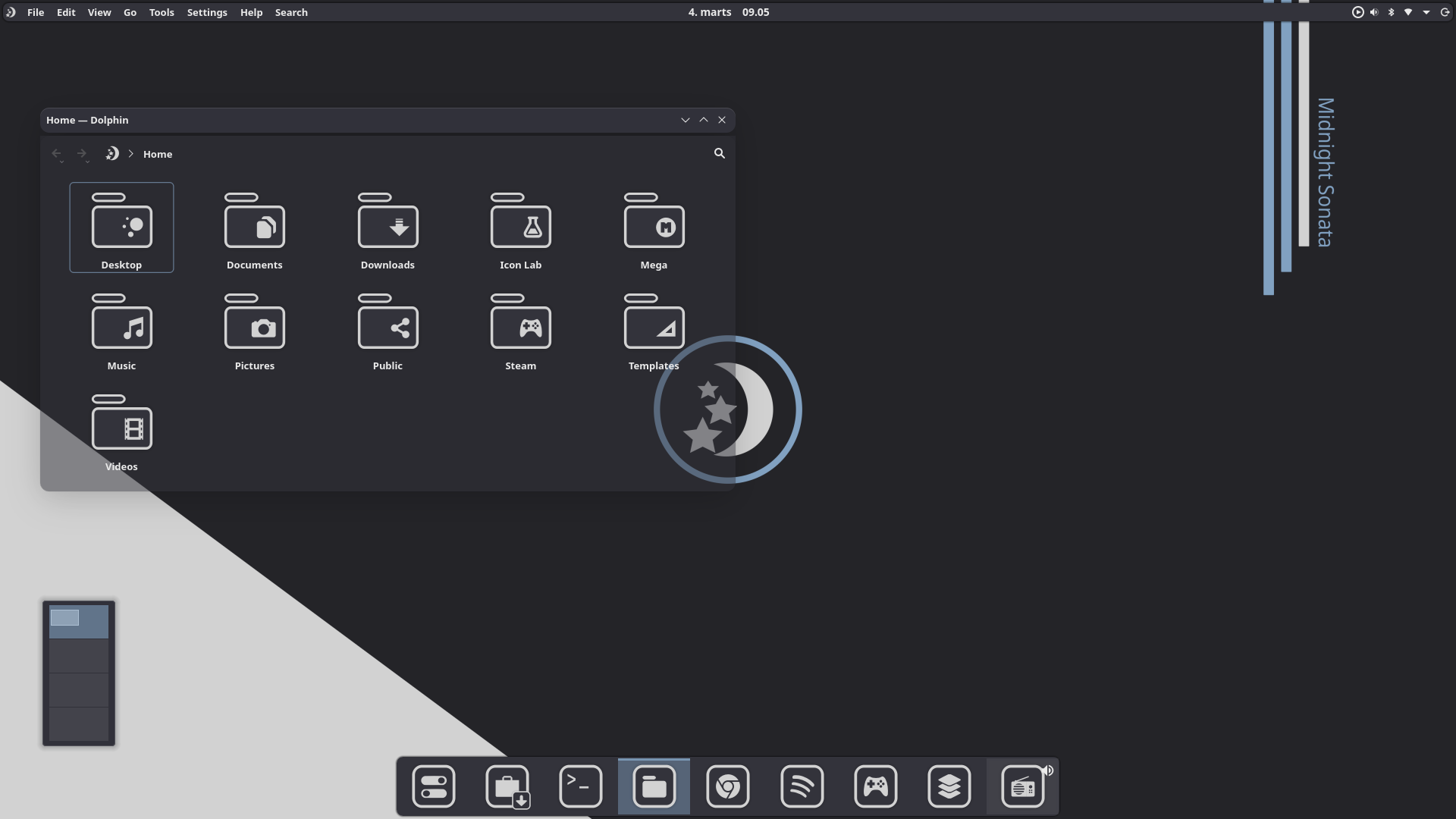Click the Chrome browser dock icon
The height and width of the screenshot is (819, 1456).
[727, 786]
